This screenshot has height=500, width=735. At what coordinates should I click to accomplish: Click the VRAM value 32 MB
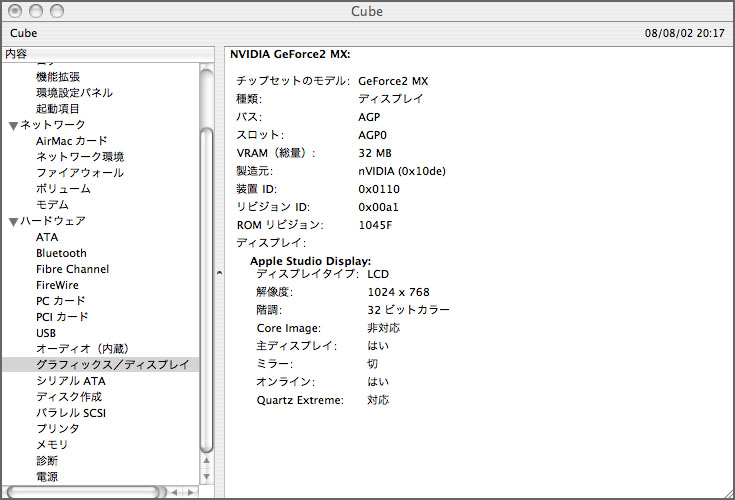point(375,153)
